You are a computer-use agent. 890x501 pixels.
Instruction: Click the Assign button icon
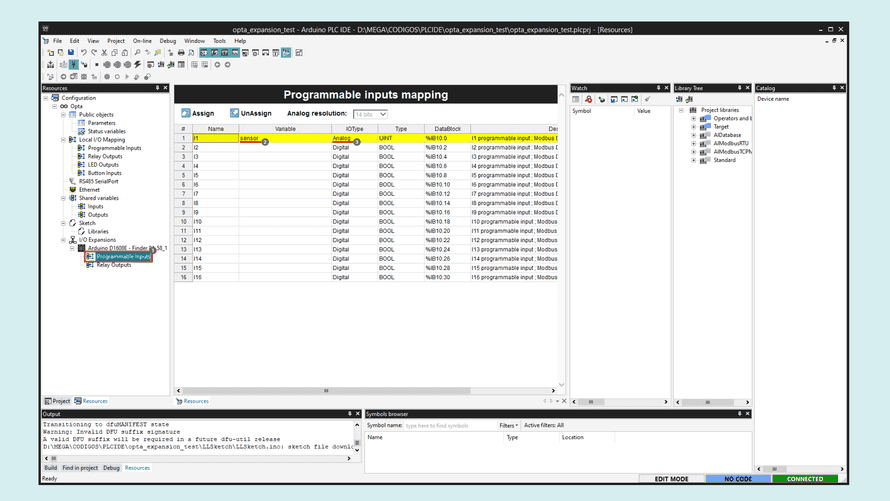pyautogui.click(x=186, y=114)
